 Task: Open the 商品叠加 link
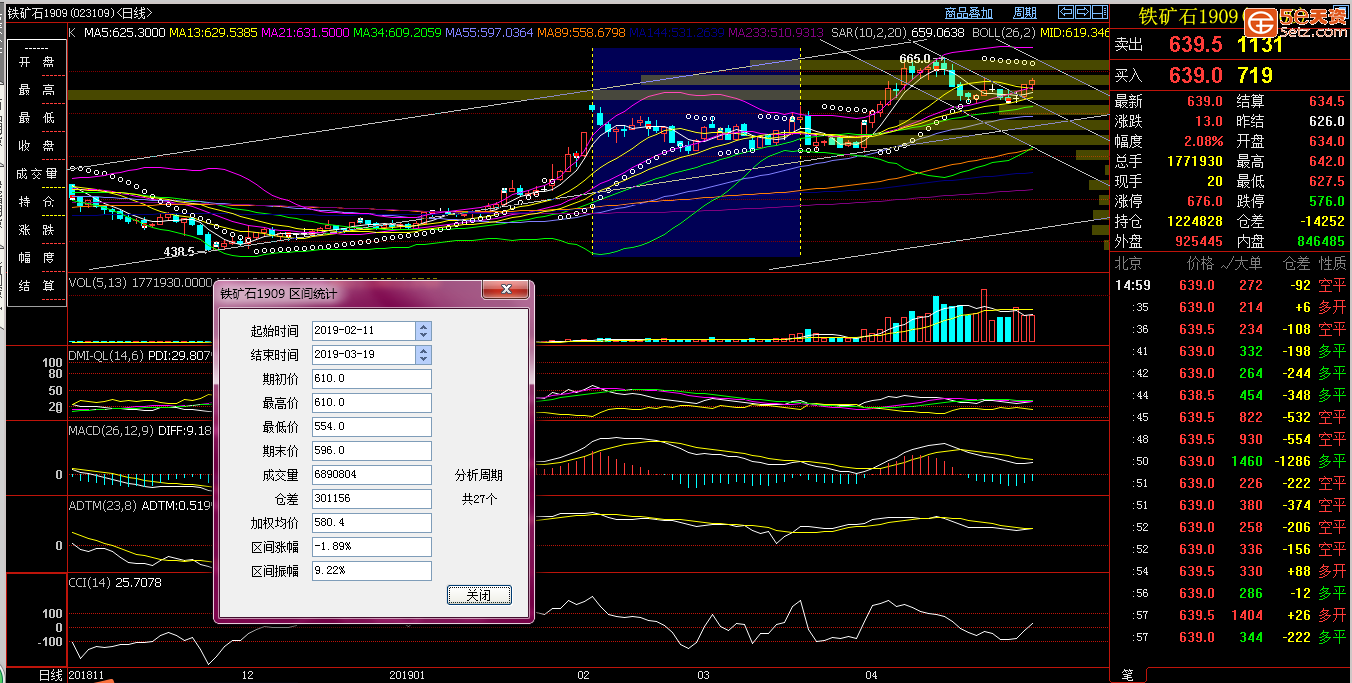tap(969, 13)
